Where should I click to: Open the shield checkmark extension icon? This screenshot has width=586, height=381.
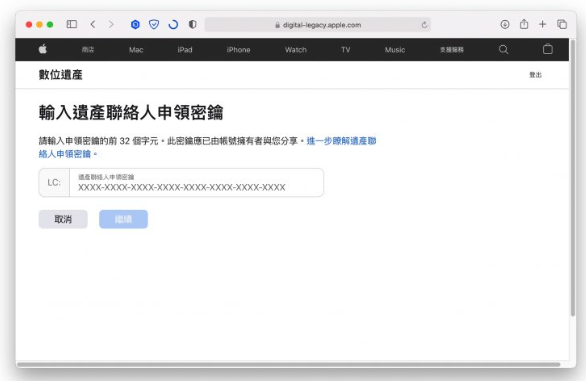(x=154, y=25)
